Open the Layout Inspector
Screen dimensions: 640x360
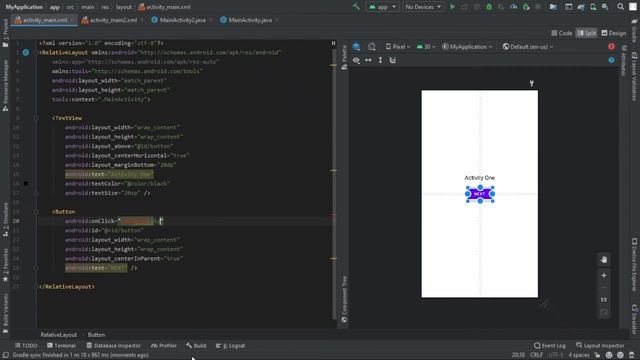click(600, 346)
